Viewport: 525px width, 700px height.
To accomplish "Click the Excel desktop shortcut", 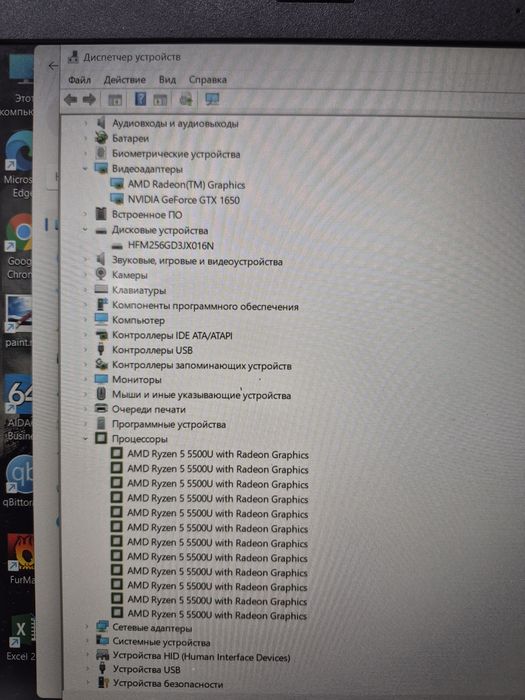I will pos(21,638).
